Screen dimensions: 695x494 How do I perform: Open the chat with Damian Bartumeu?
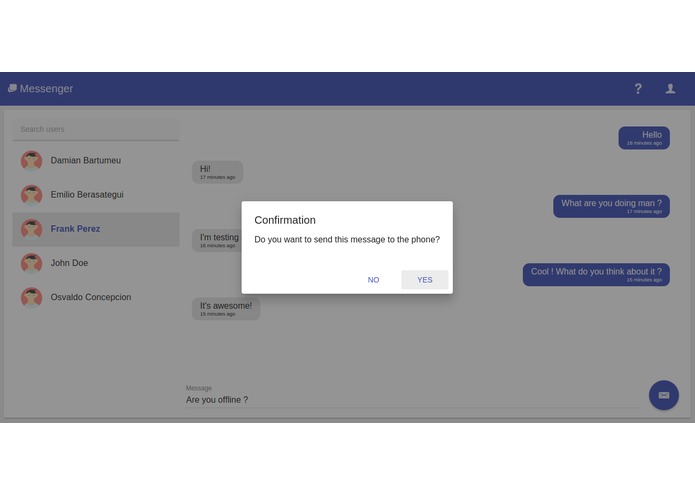pos(96,160)
